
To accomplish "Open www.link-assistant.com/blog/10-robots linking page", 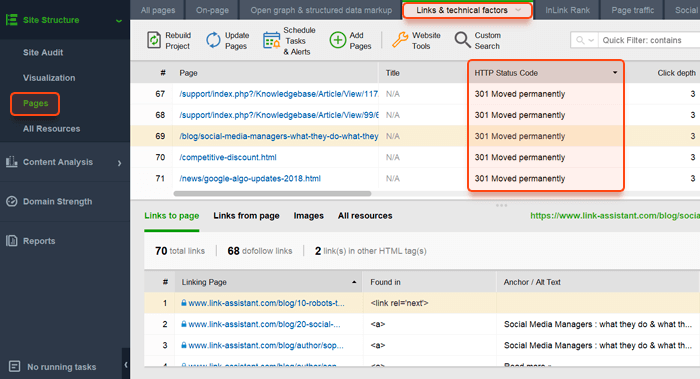I will click(x=266, y=303).
